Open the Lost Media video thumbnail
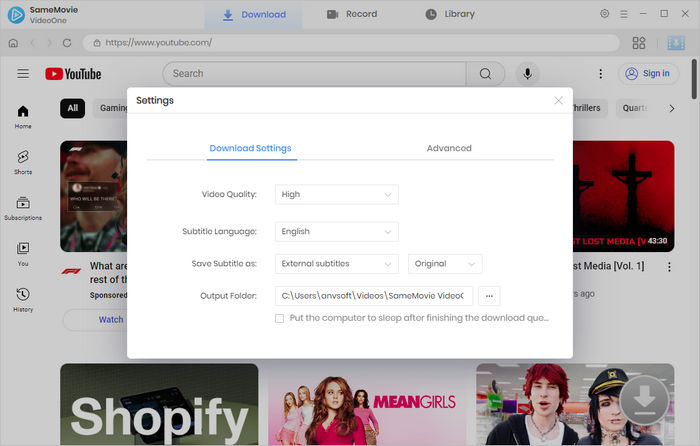Screen dimensions: 700x446 pos(624,196)
